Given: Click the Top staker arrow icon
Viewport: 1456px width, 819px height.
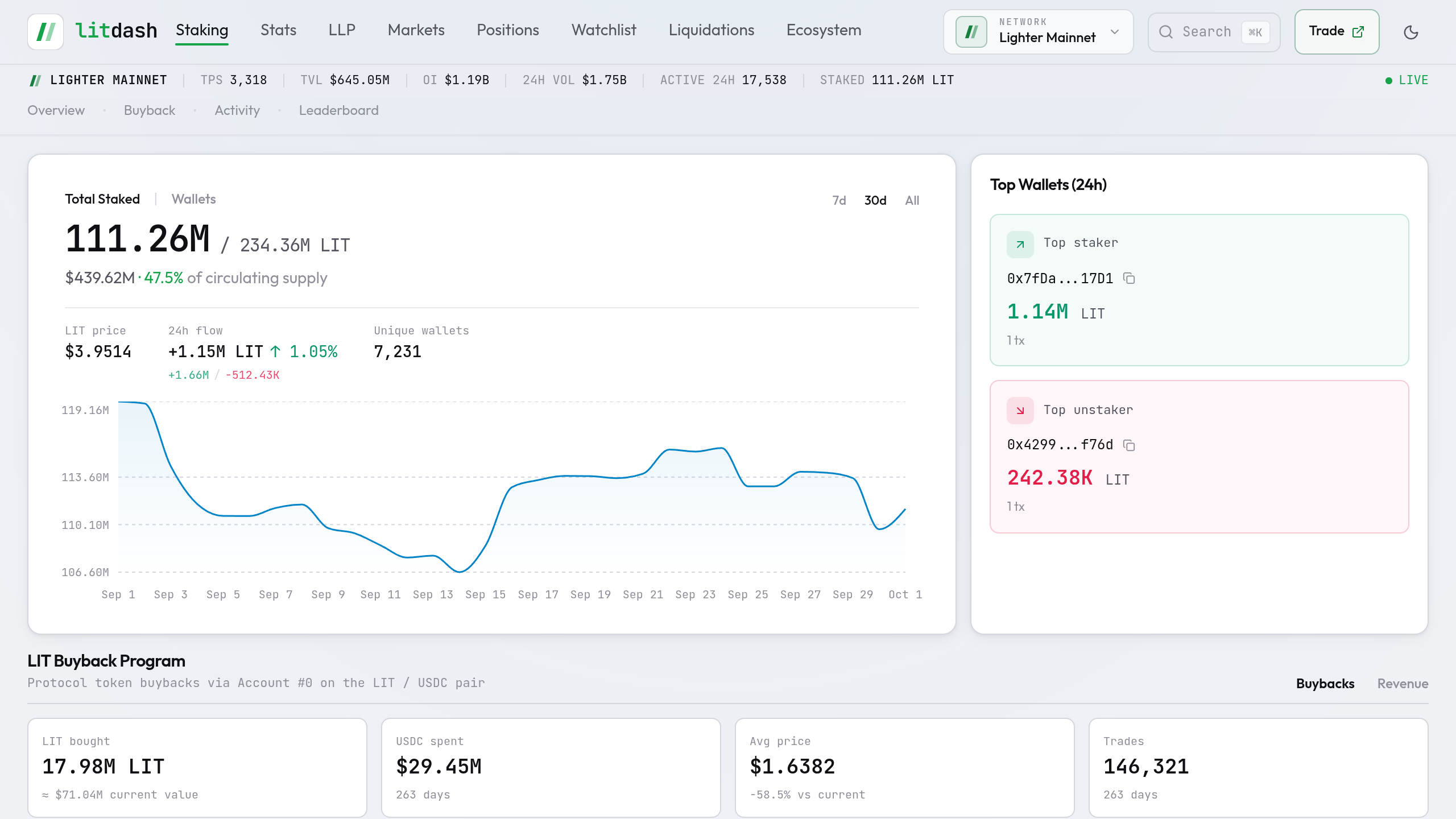Looking at the screenshot, I should [1020, 245].
